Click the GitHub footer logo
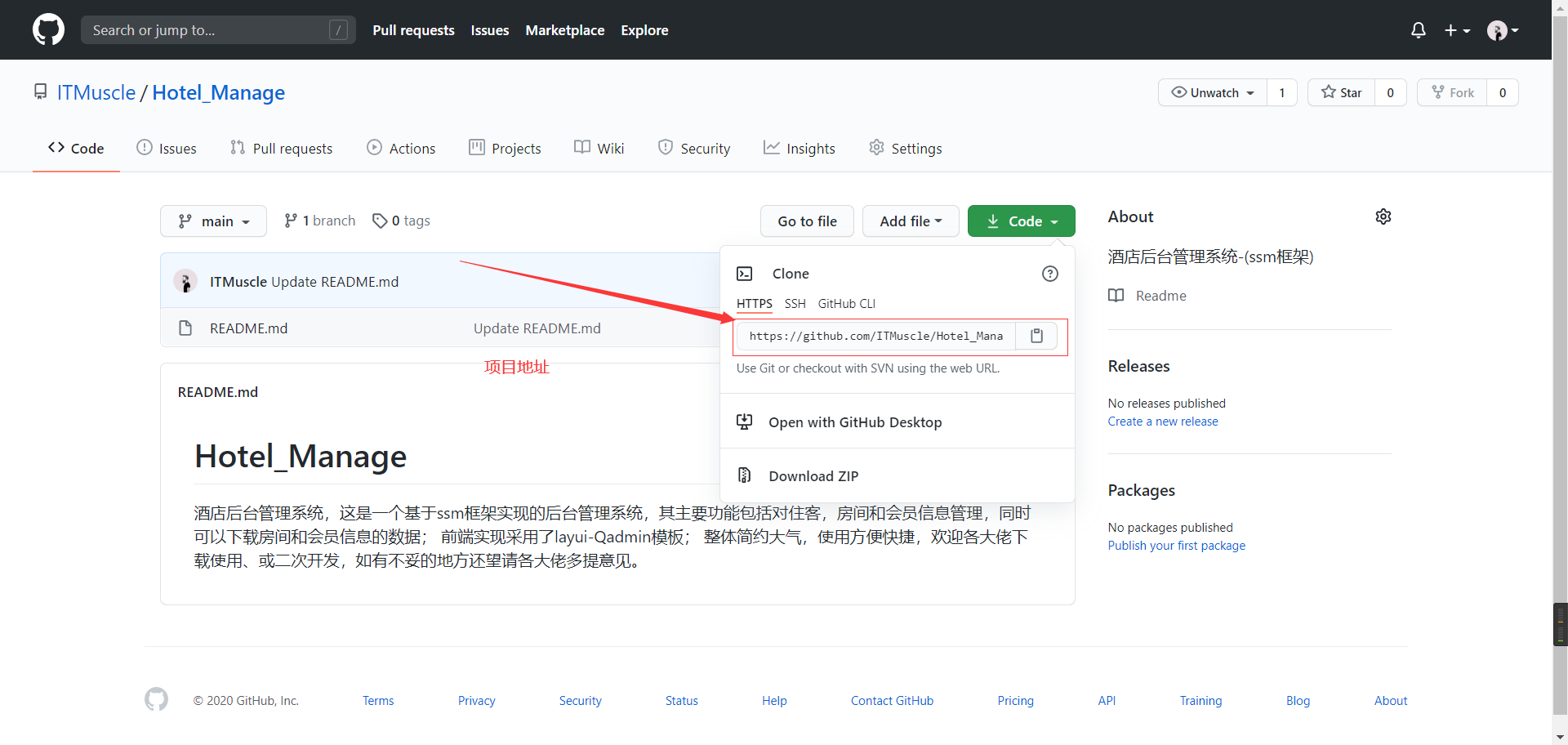The width and height of the screenshot is (1568, 745). coord(156,700)
